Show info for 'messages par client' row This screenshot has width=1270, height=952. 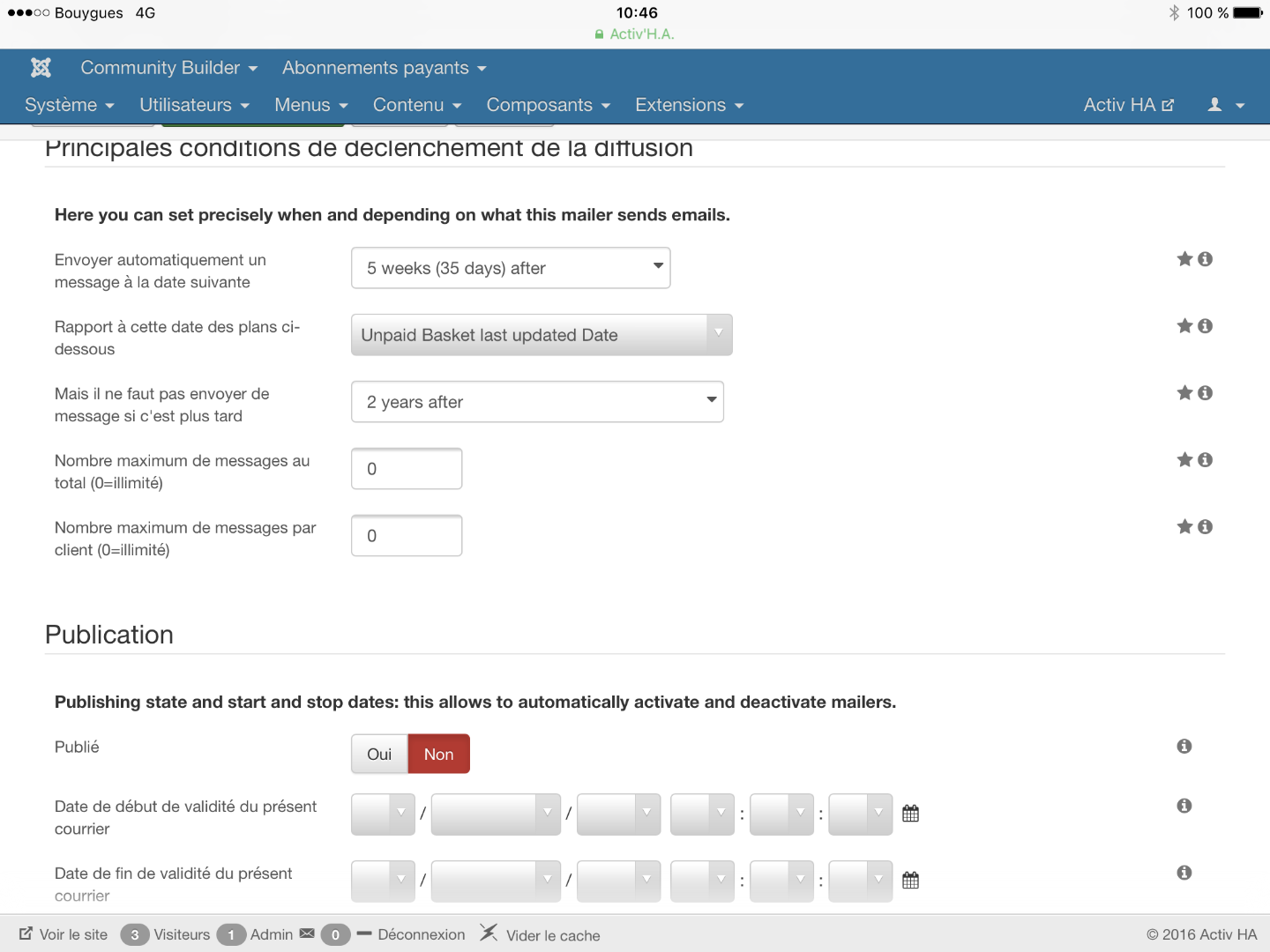point(1206,527)
